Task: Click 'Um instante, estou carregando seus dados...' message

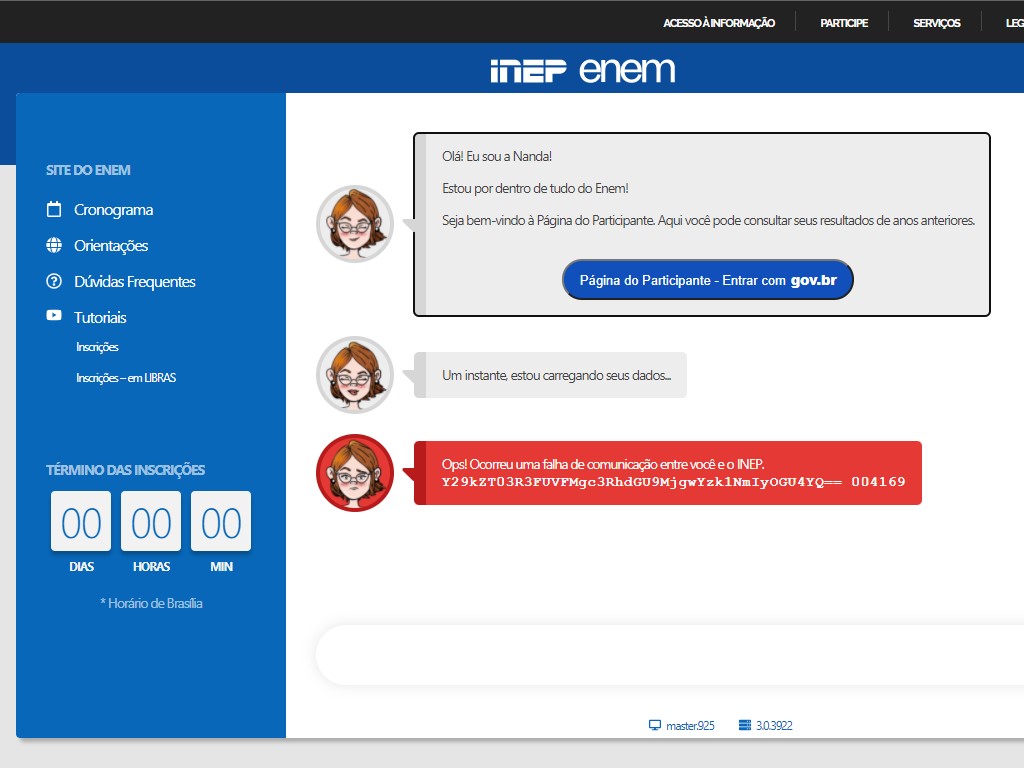Action: click(x=556, y=376)
